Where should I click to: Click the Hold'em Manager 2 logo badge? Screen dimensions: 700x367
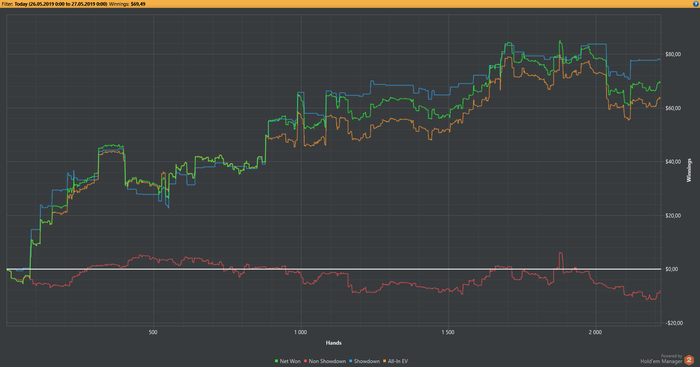(x=689, y=360)
